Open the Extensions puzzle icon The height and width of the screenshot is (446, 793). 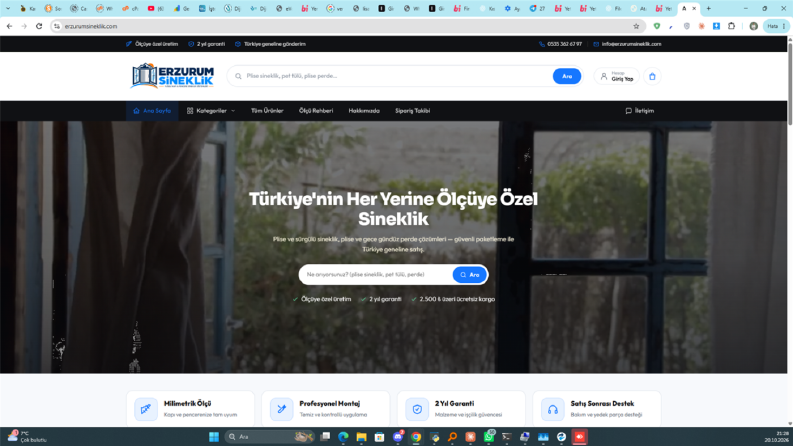point(731,26)
